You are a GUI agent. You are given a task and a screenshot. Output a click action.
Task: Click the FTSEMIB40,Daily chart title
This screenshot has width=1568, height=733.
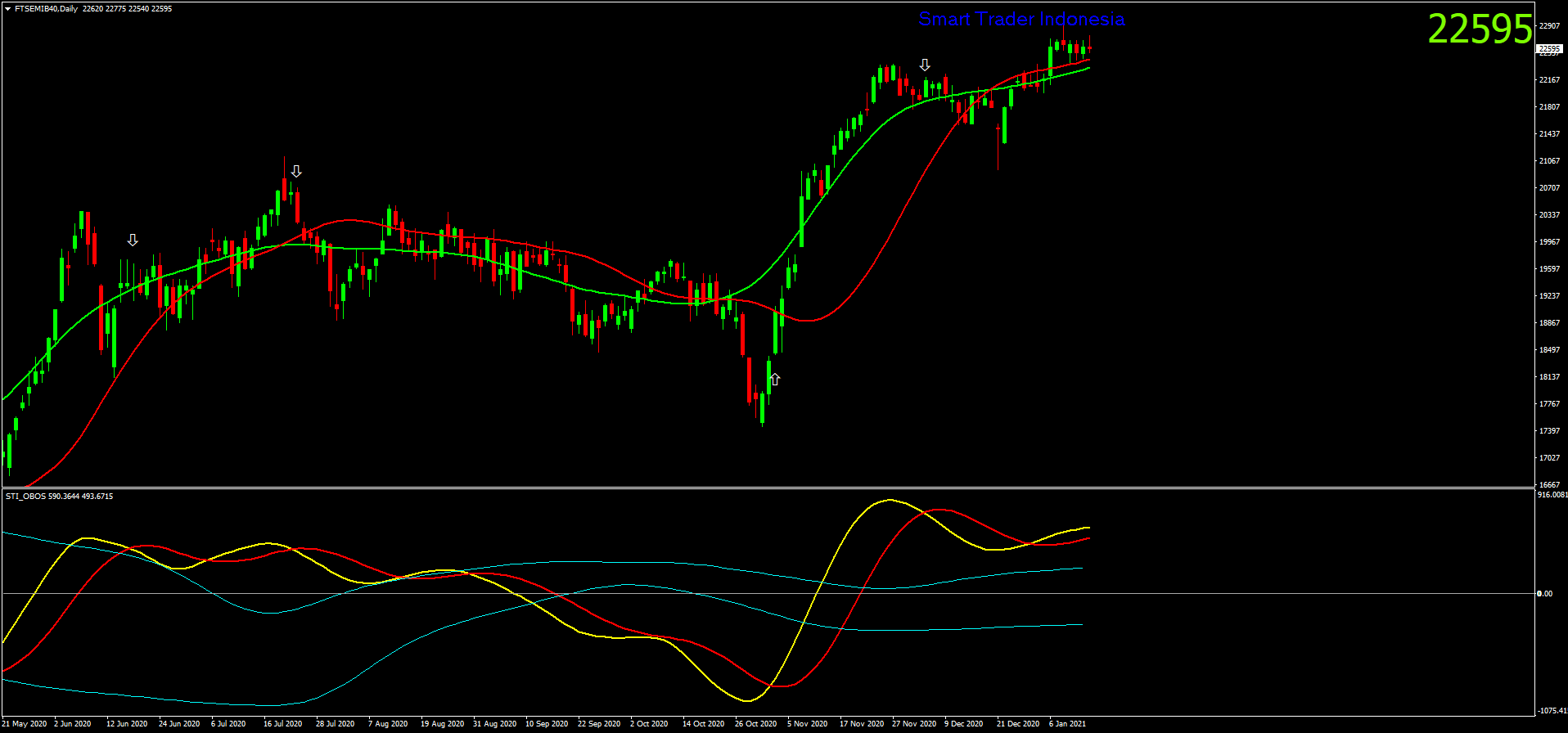47,9
